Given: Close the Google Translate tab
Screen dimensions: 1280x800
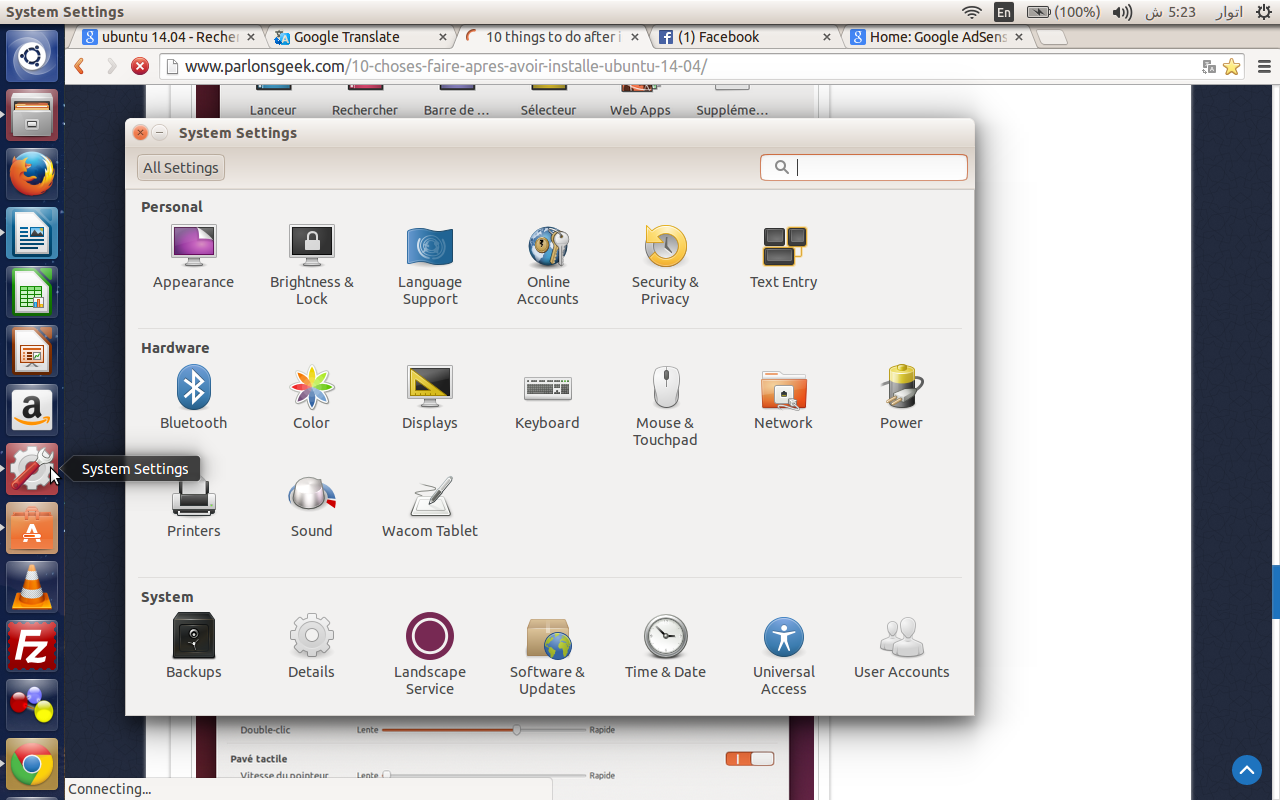Looking at the screenshot, I should pos(443,37).
